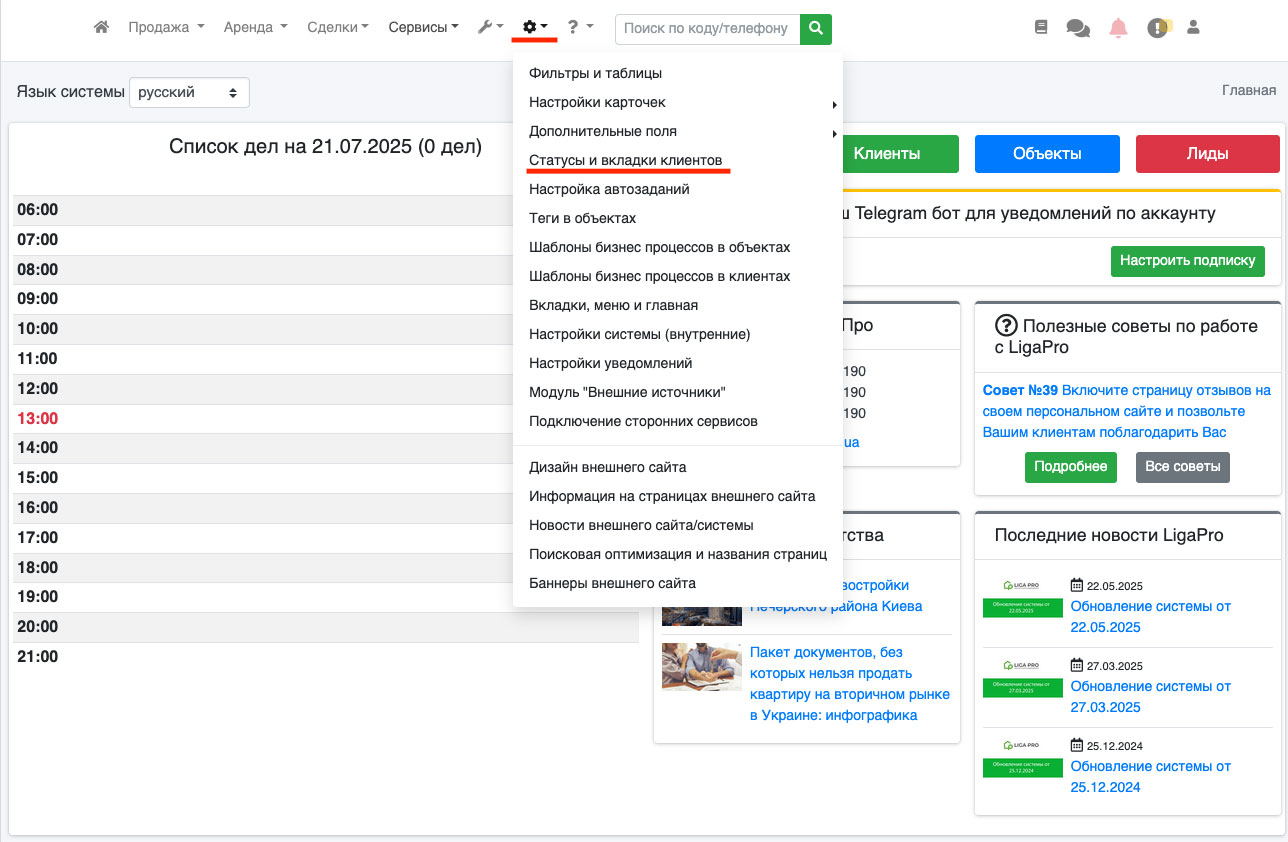Click the green search magnifier button

(816, 29)
